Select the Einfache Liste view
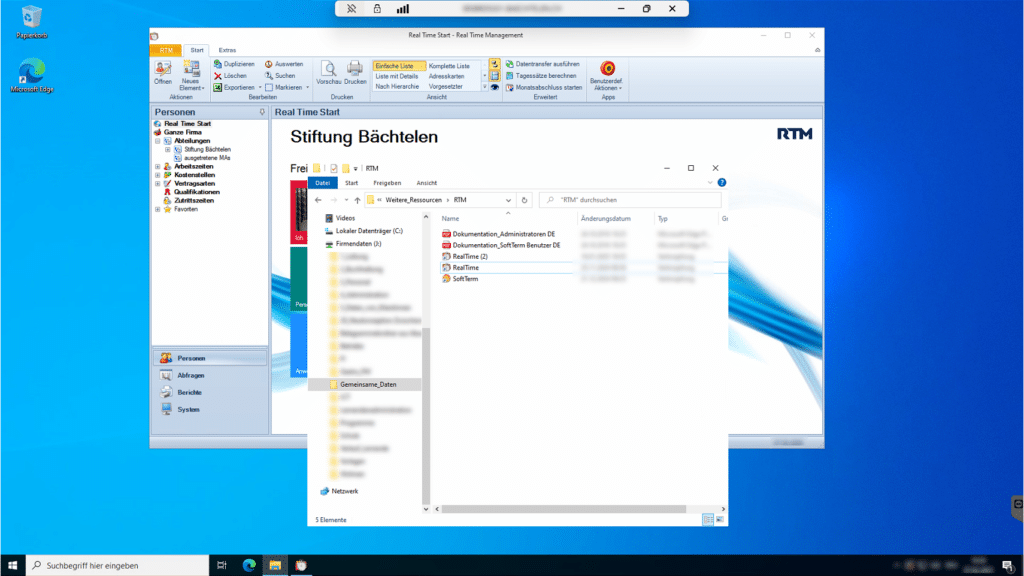 click(x=398, y=66)
